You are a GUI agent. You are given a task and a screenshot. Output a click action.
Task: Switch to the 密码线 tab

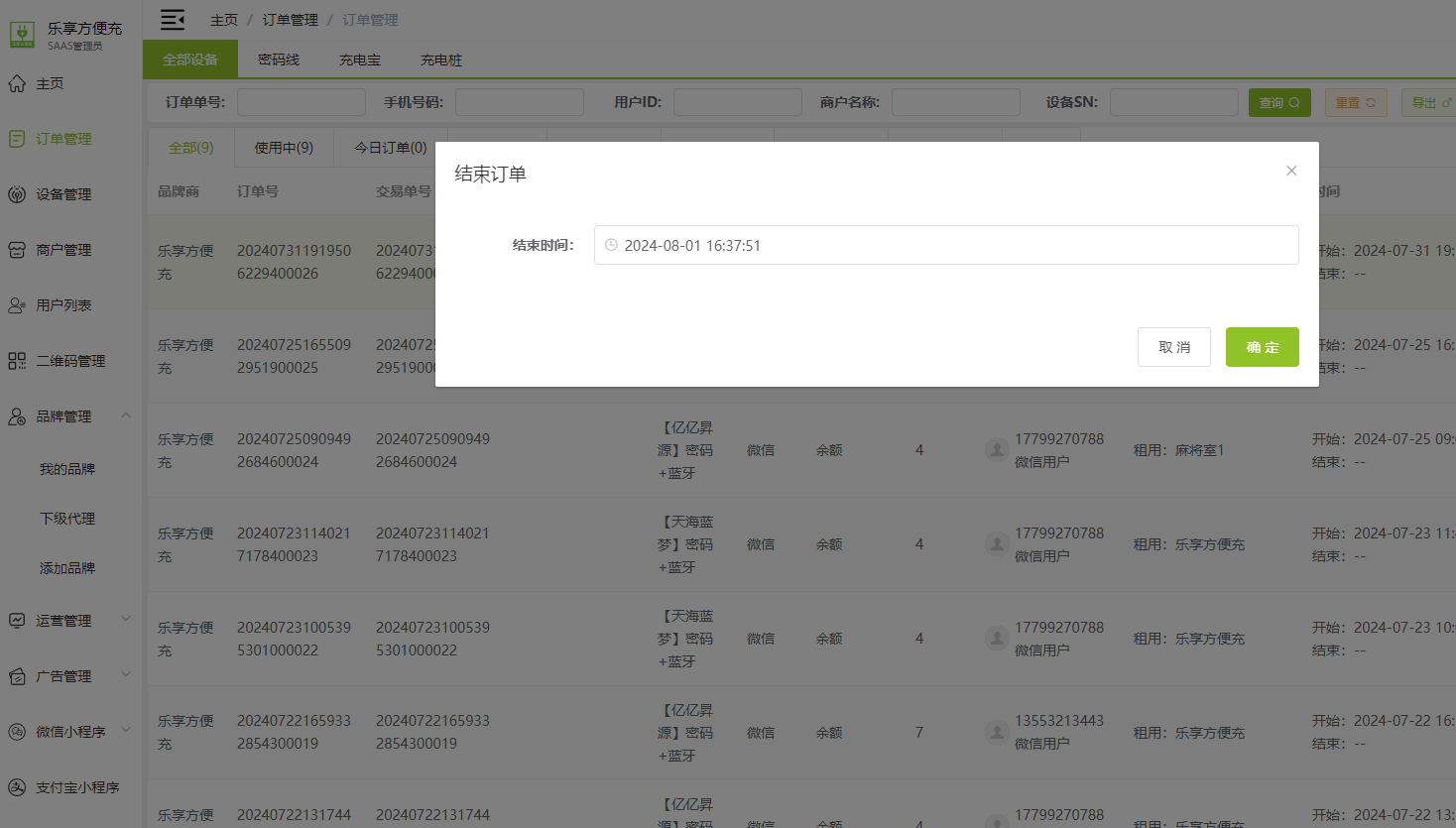pos(279,59)
